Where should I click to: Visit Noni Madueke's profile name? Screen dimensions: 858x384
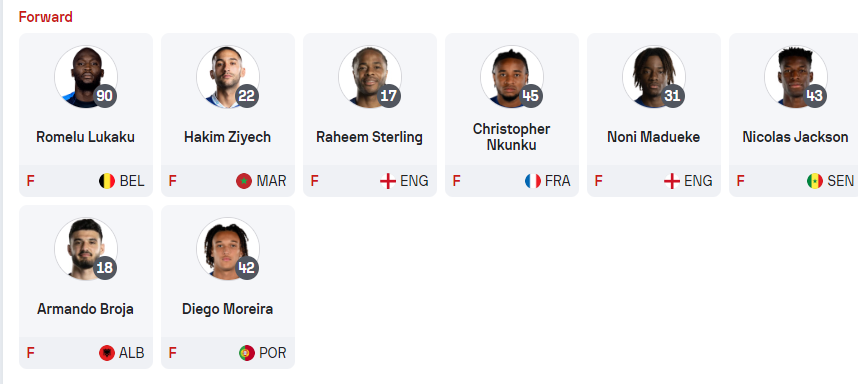tap(653, 137)
